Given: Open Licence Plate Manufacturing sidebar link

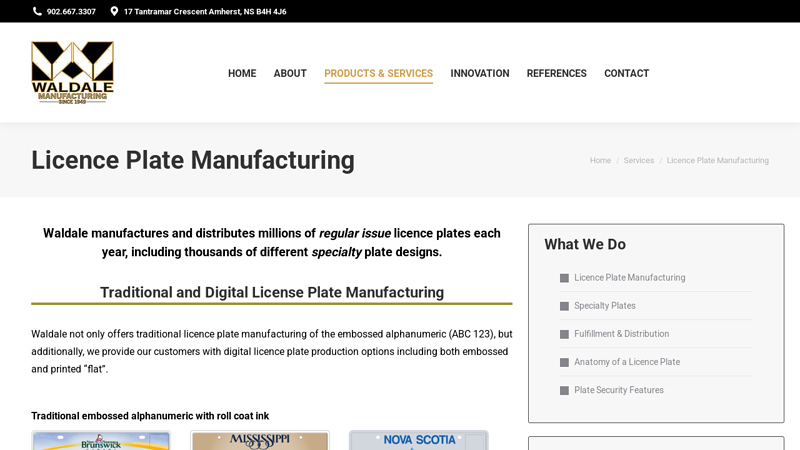Looking at the screenshot, I should pos(630,278).
